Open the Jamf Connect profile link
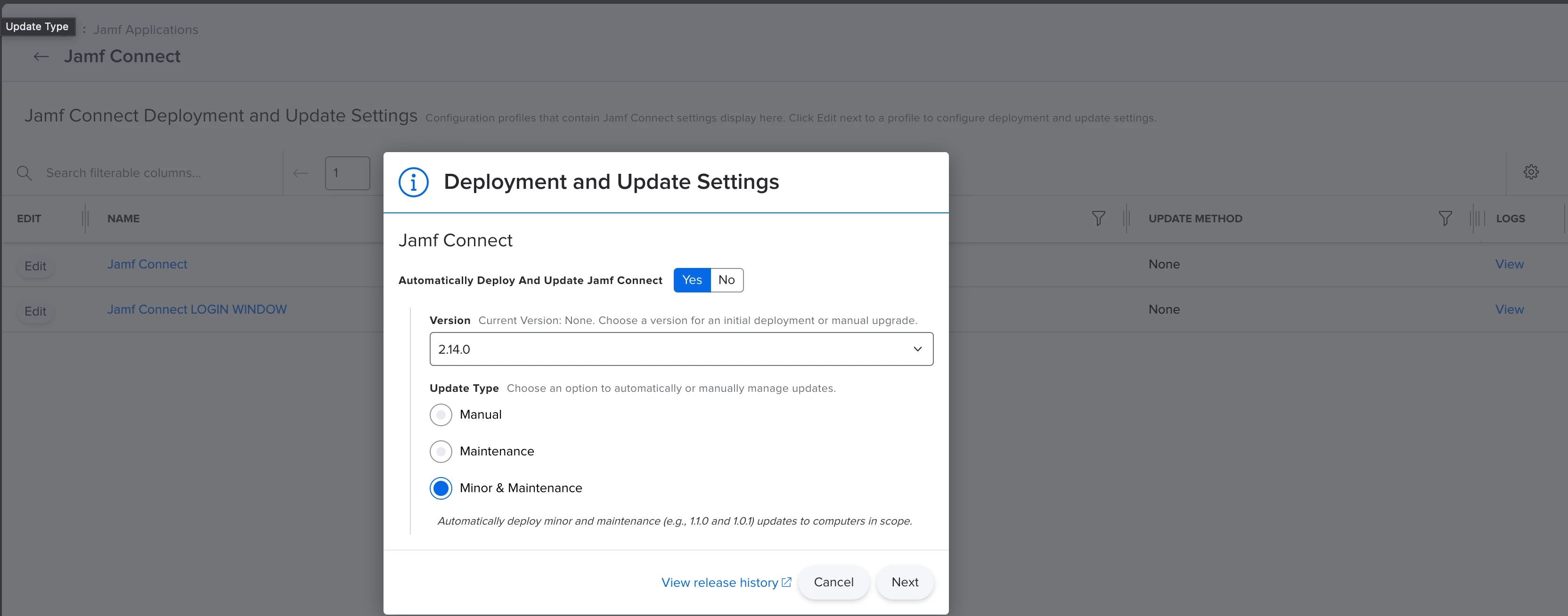Screen dimensions: 1568x616 point(147,264)
